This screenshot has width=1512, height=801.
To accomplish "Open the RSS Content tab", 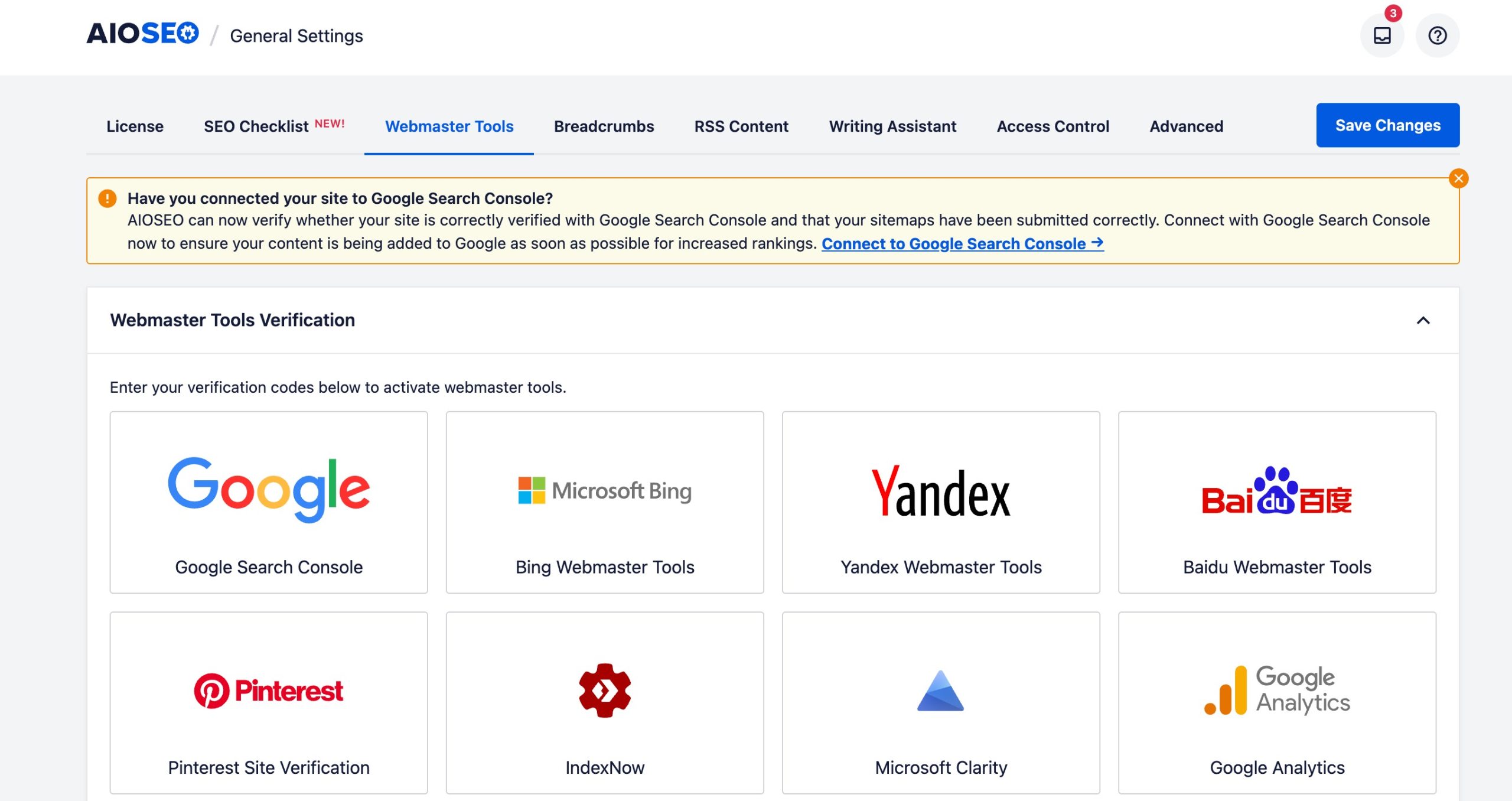I will point(741,126).
